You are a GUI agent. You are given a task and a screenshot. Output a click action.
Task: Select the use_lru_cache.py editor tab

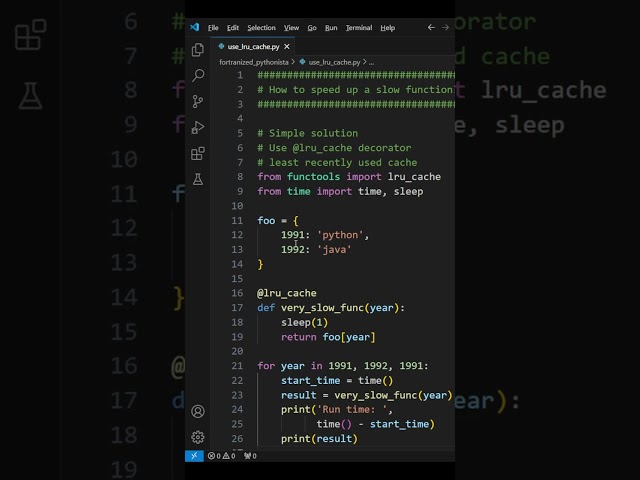point(253,47)
